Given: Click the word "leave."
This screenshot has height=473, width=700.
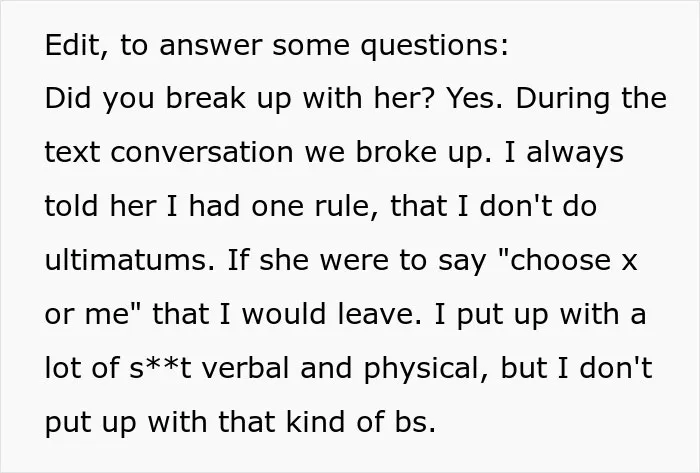Looking at the screenshot, I should (x=379, y=314).
